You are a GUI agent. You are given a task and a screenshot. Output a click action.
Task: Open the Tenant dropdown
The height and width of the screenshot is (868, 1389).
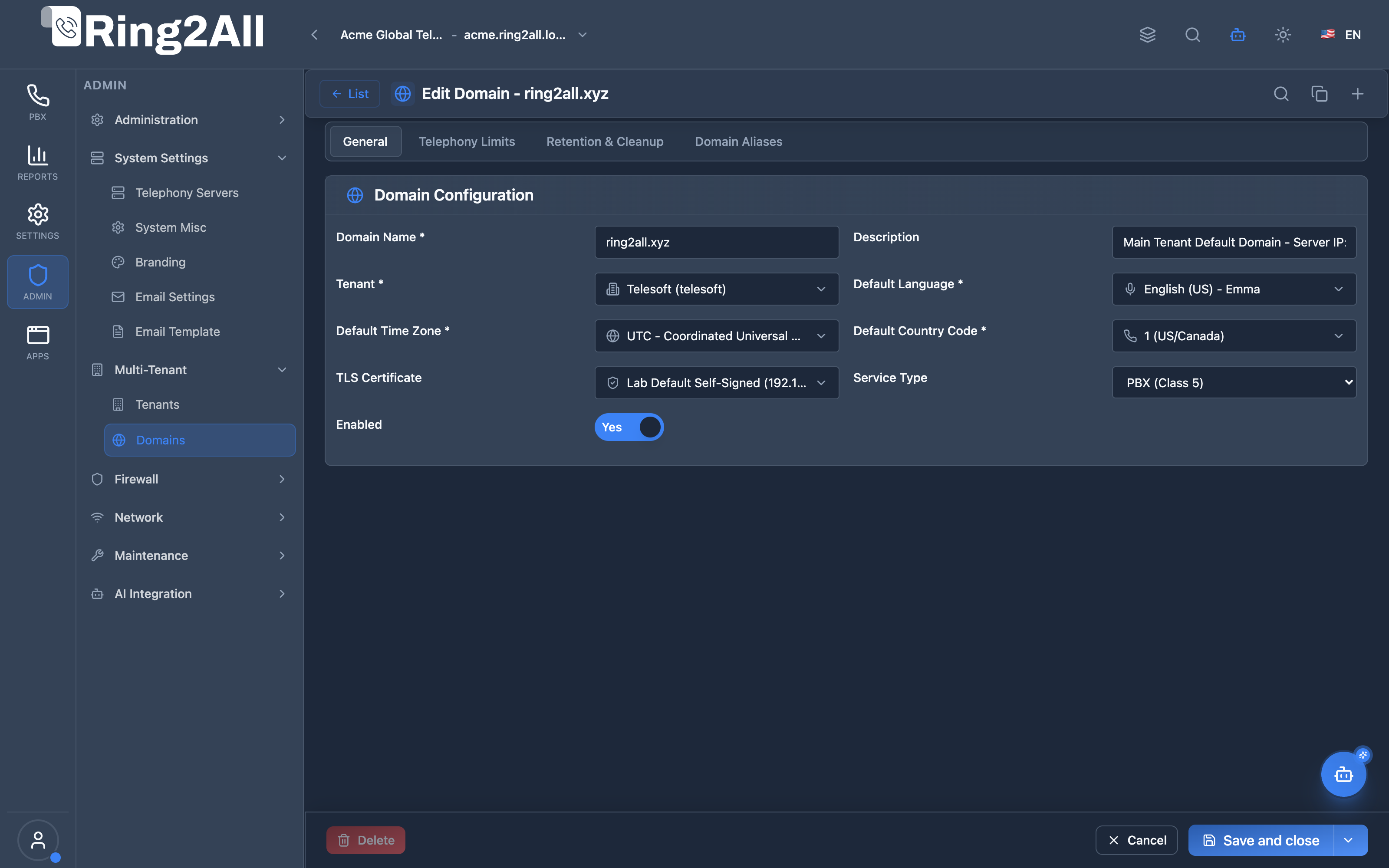[717, 289]
